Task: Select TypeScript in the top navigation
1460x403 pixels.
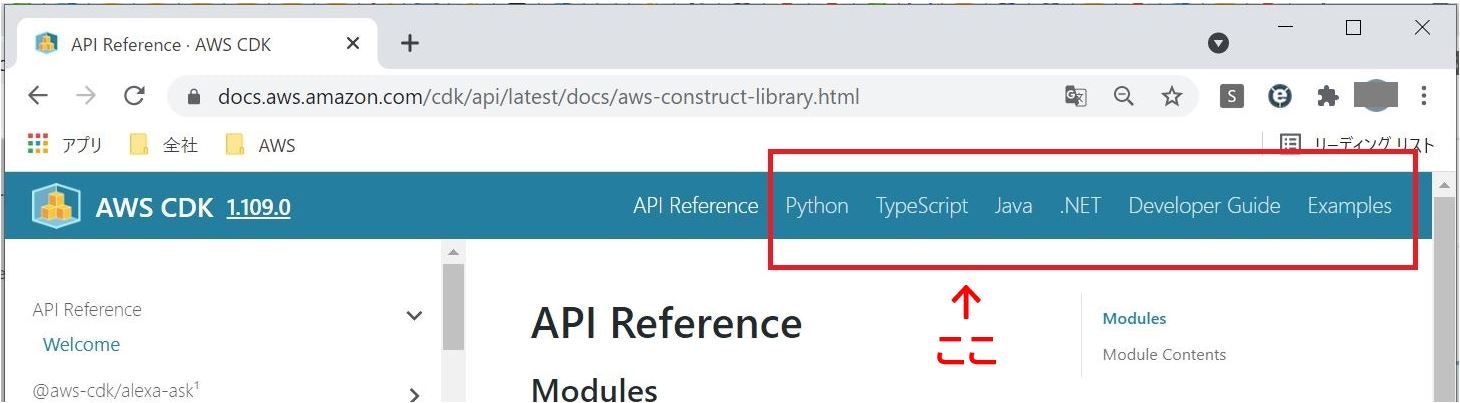Action: coord(922,206)
